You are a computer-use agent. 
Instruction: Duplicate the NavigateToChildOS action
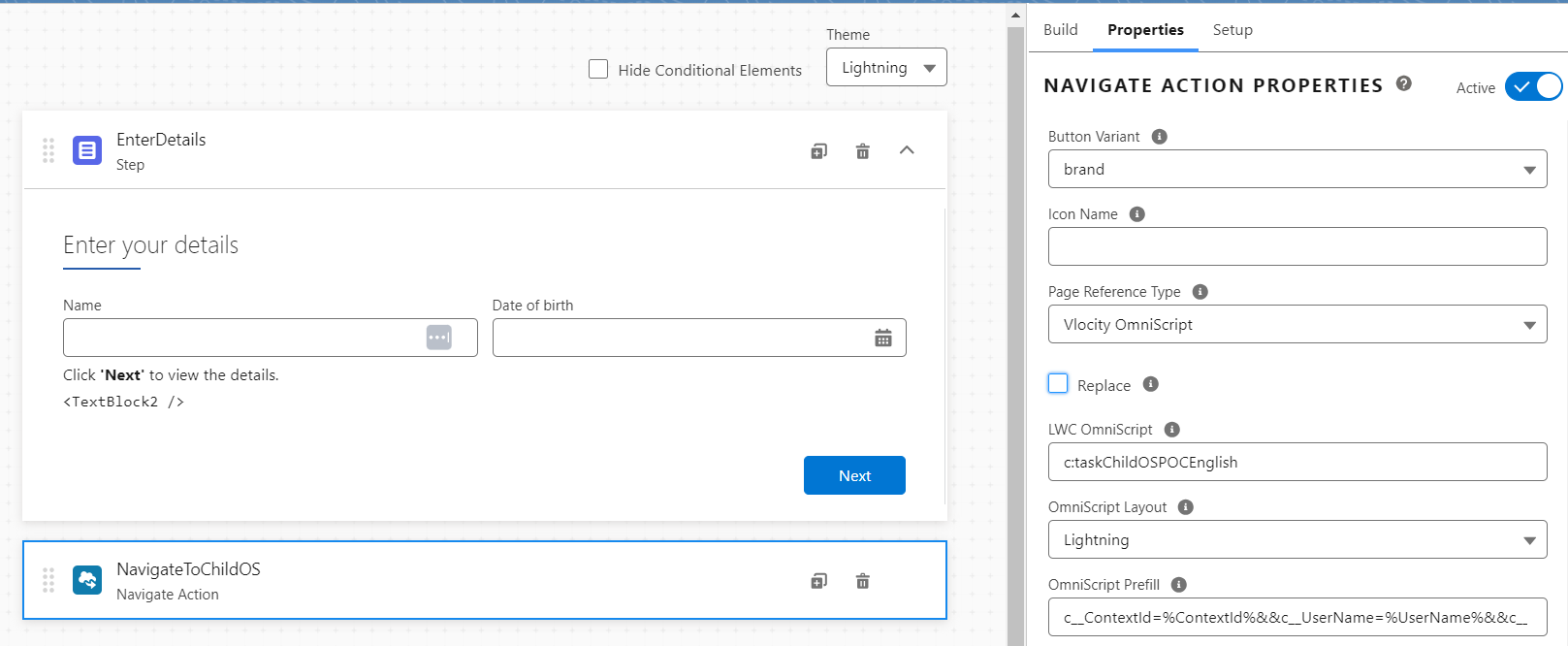(x=819, y=581)
